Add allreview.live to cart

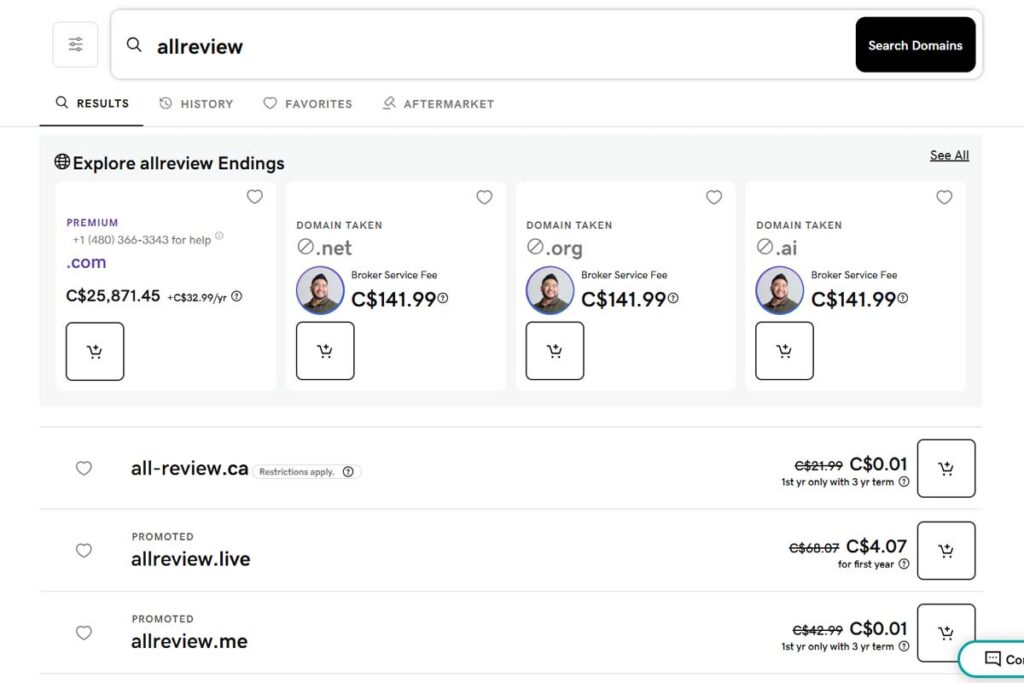(945, 550)
